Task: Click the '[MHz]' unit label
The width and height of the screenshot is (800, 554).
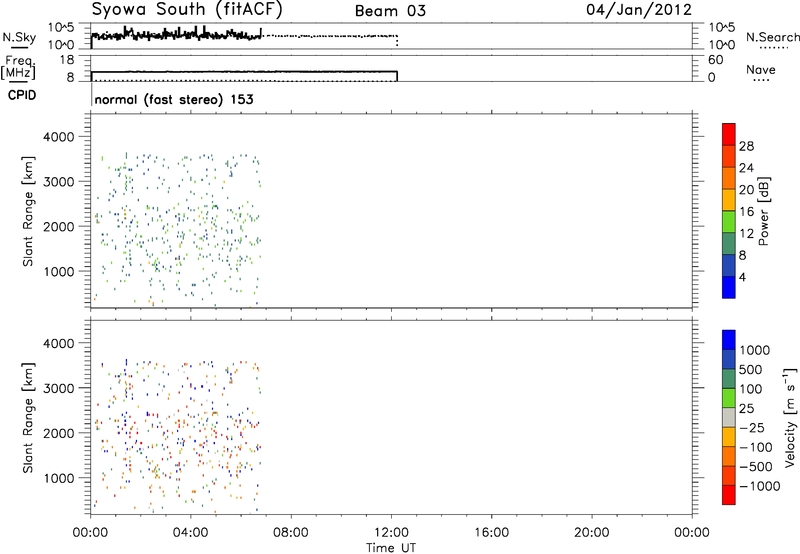Action: coord(19,72)
